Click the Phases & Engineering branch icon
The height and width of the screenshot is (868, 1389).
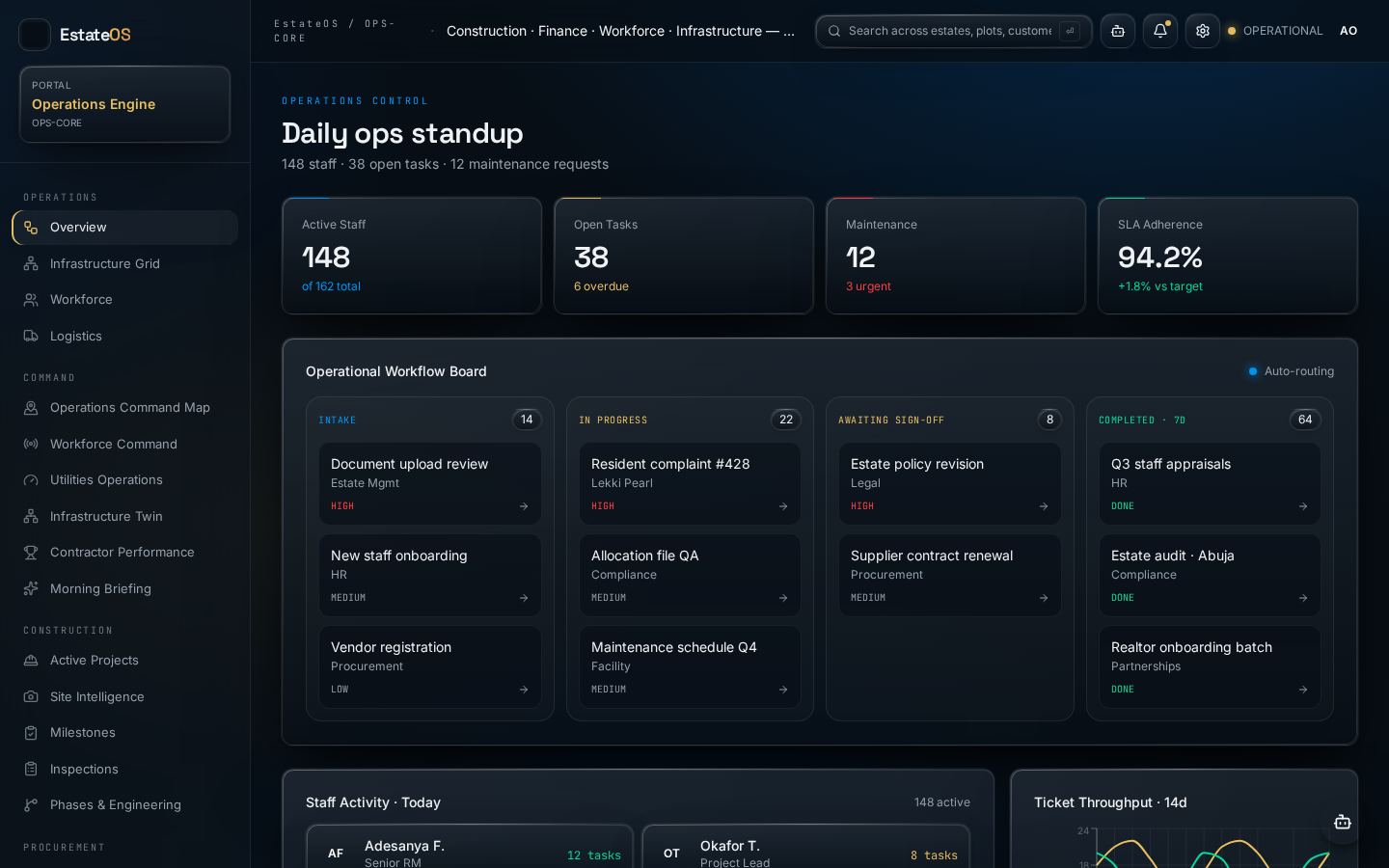tap(31, 805)
